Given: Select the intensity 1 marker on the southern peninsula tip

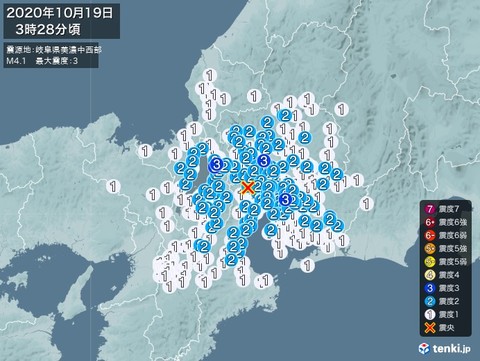Looking at the screenshot, I should (x=307, y=266).
